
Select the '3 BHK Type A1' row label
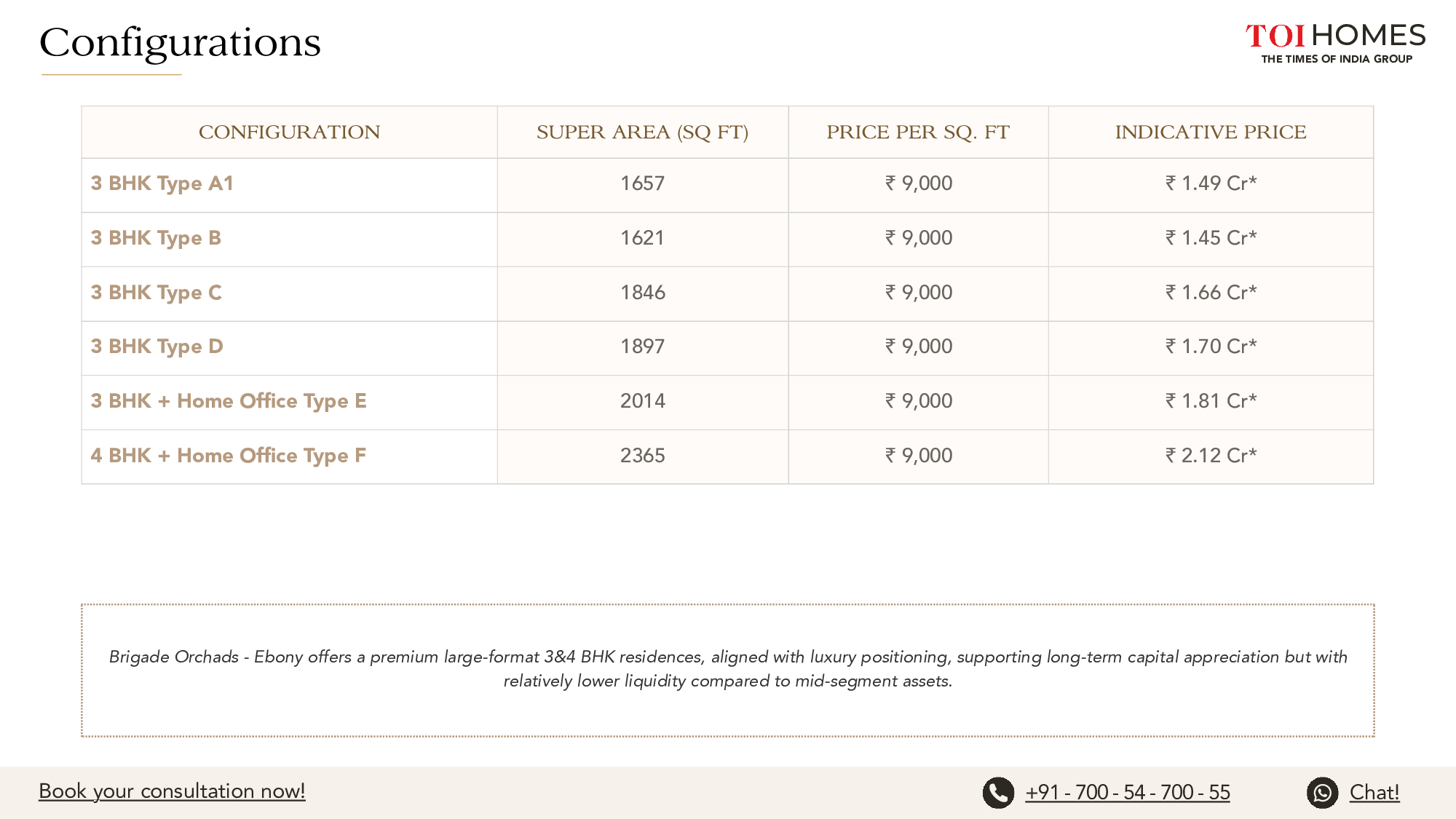tap(162, 183)
